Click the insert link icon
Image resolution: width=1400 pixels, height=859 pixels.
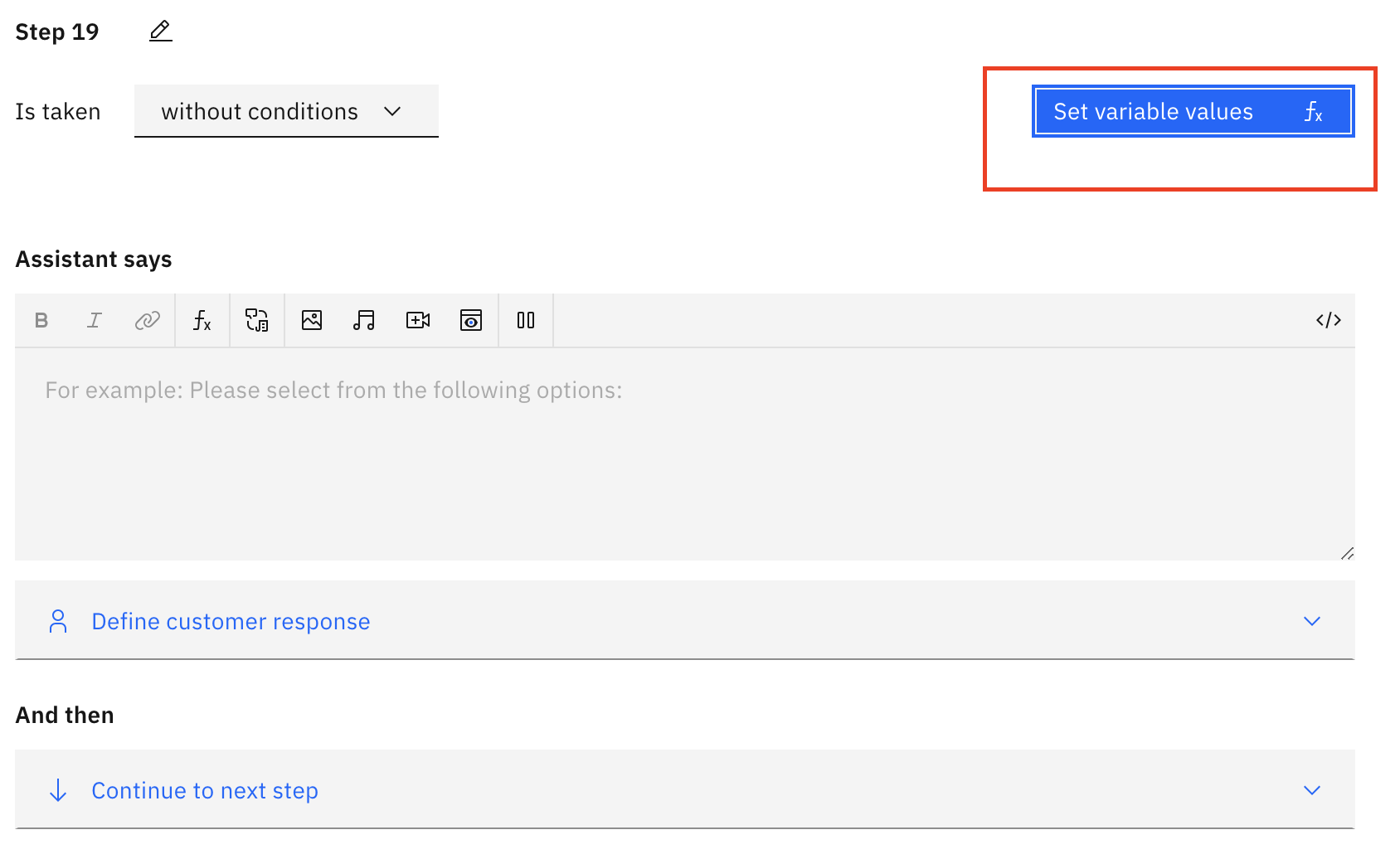[x=148, y=320]
